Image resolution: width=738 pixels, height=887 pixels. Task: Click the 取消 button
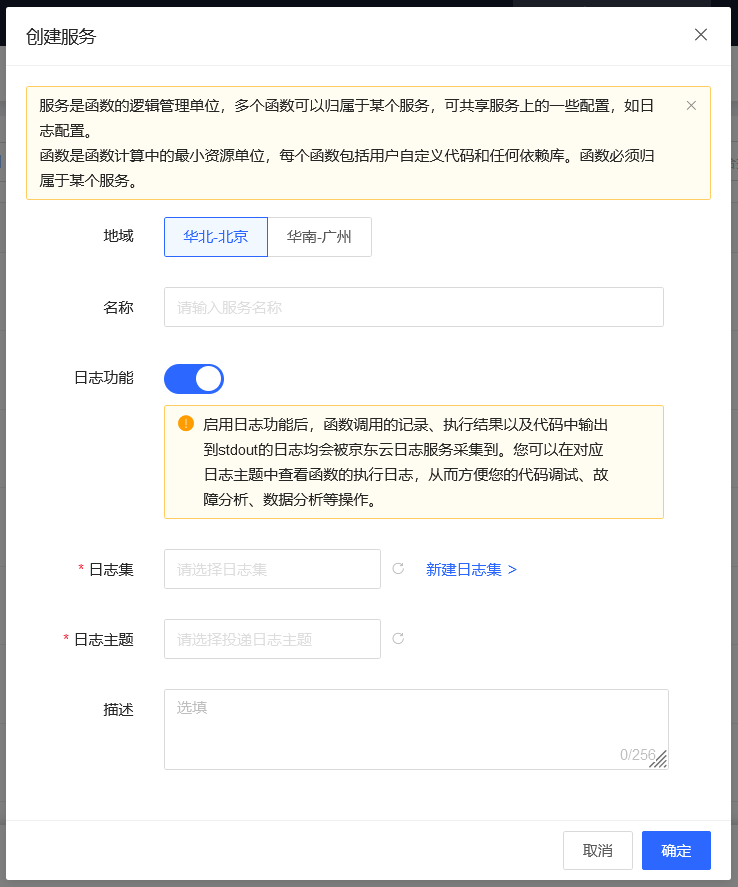598,850
